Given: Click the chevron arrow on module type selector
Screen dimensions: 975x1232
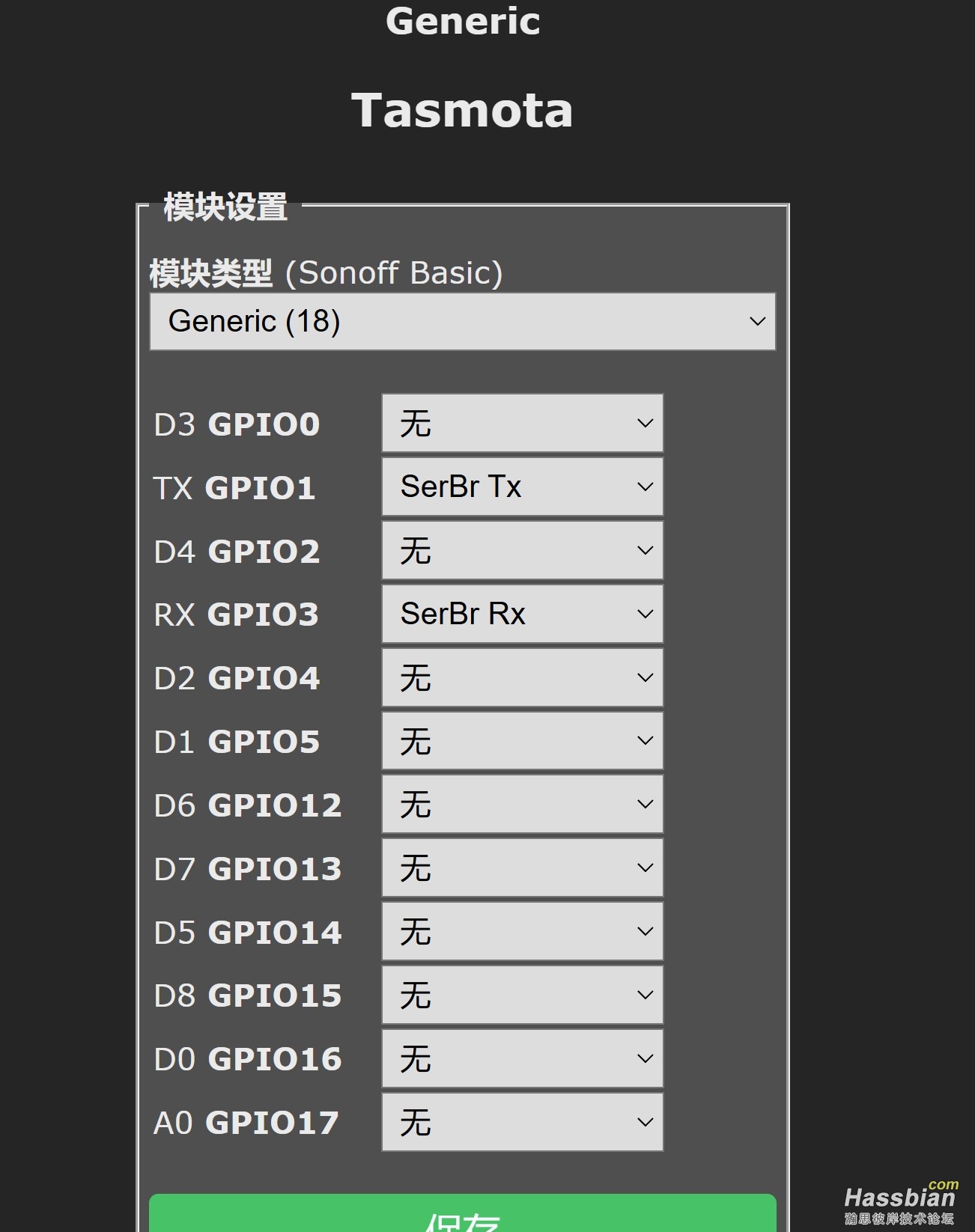Looking at the screenshot, I should (x=757, y=322).
